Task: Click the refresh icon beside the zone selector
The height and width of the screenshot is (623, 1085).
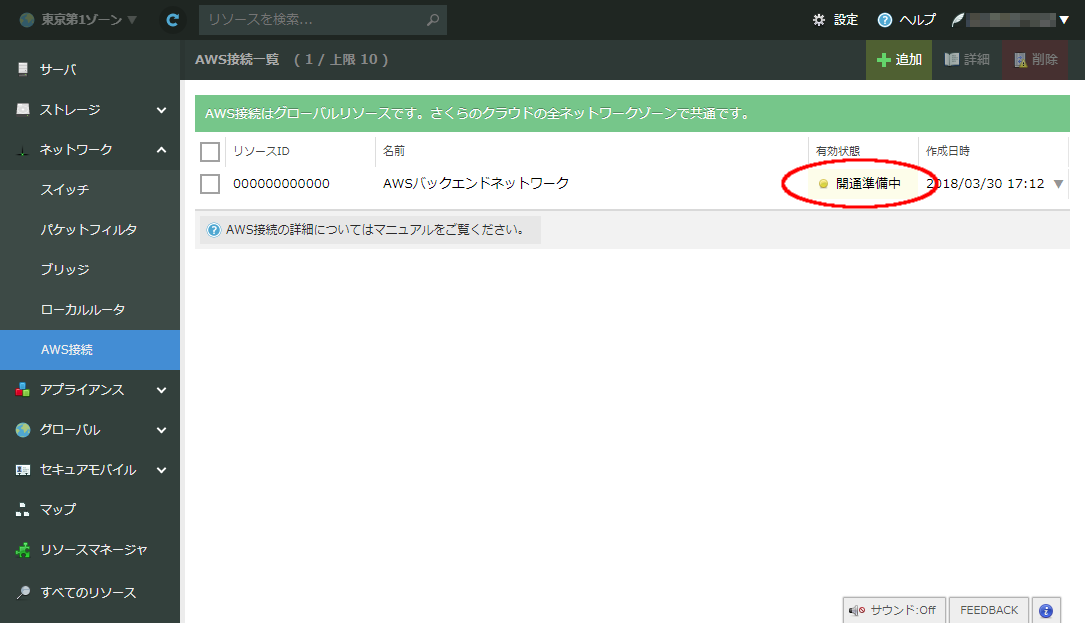Action: point(173,20)
